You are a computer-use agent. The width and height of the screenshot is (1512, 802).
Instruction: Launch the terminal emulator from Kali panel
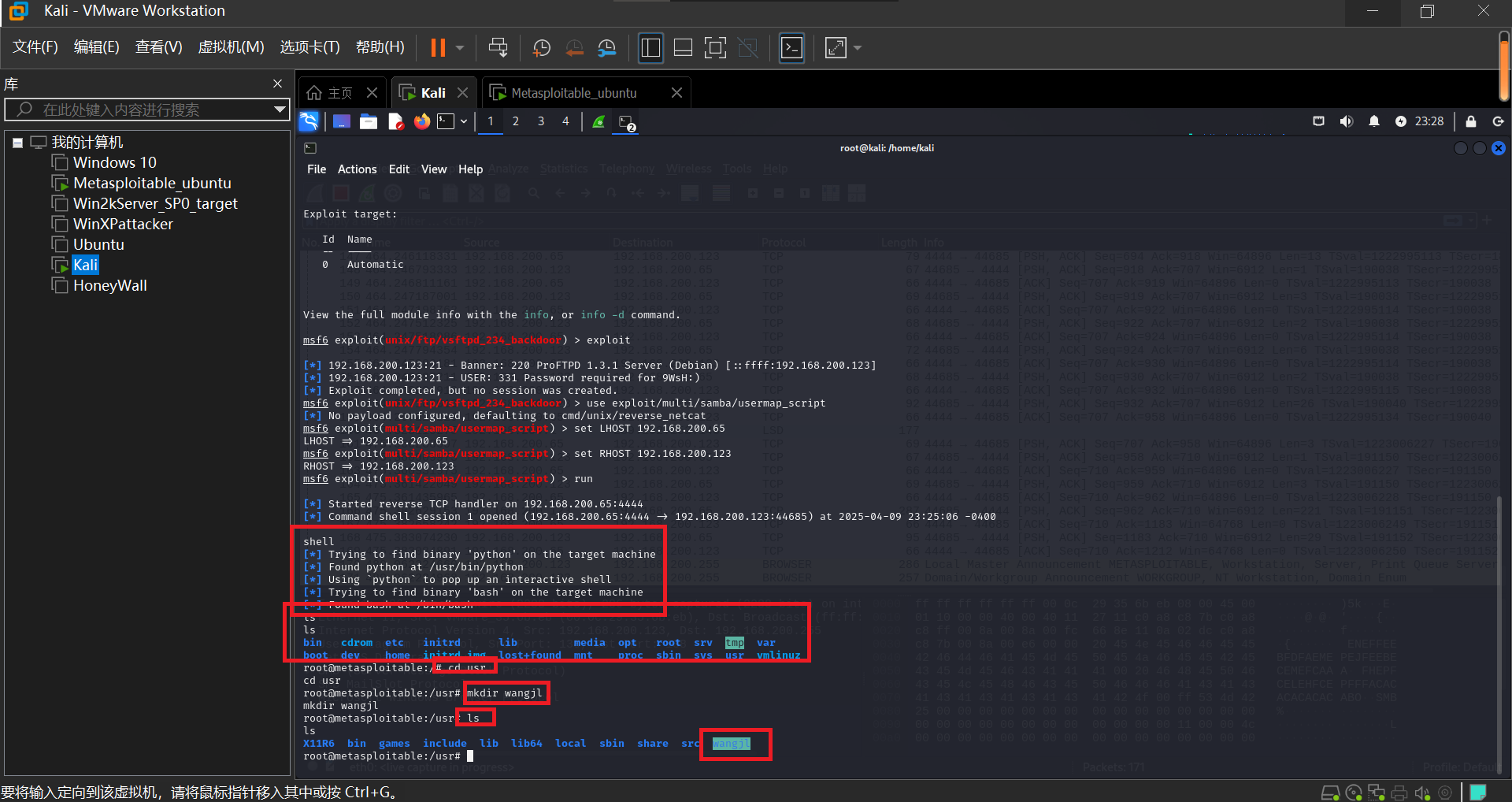tap(447, 121)
